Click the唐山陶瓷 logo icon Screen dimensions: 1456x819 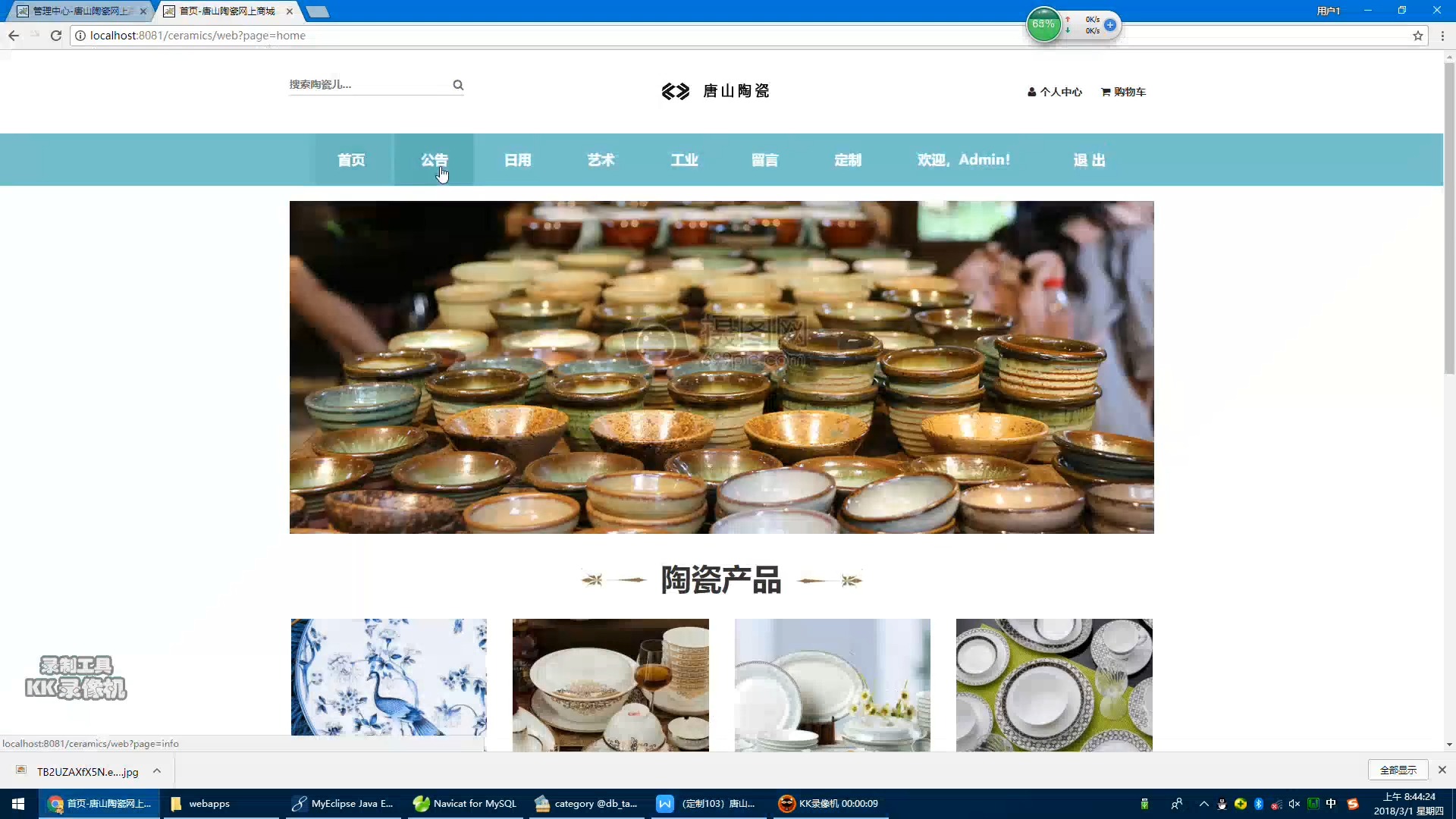point(675,91)
